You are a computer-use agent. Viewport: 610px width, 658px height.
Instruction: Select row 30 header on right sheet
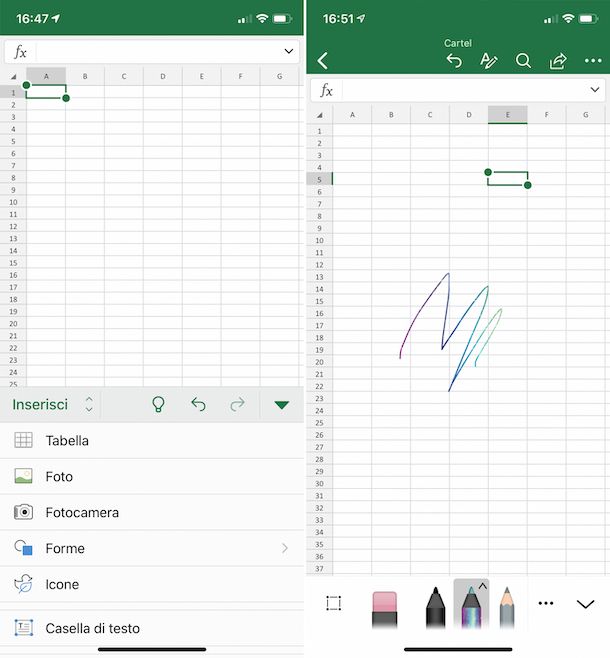(319, 483)
